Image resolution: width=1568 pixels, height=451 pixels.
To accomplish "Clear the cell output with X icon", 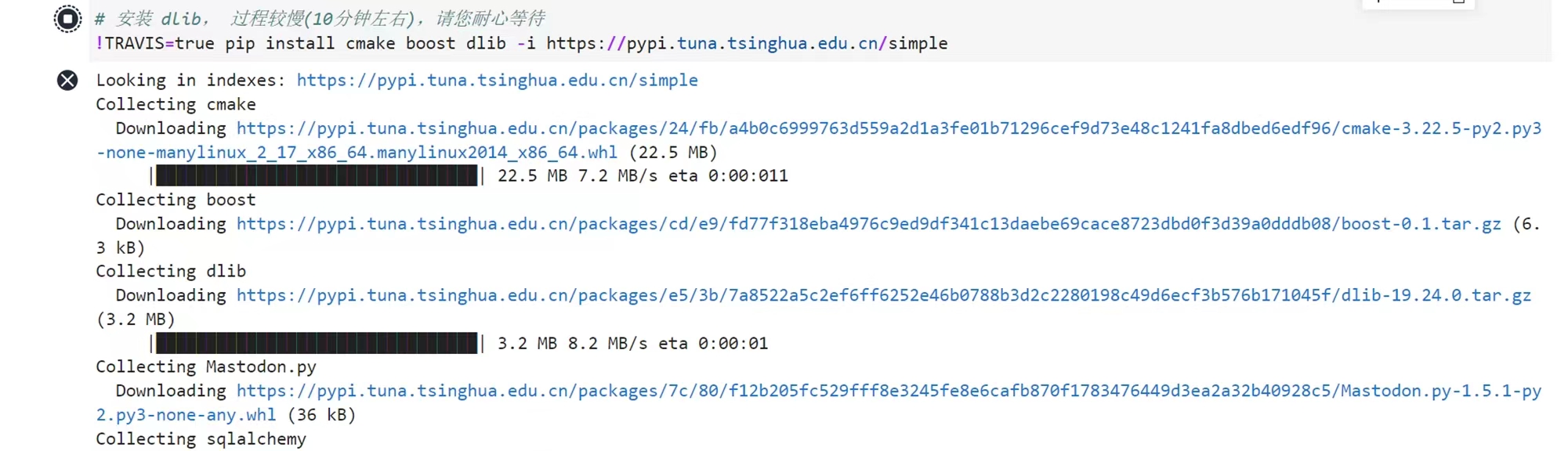I will point(67,80).
